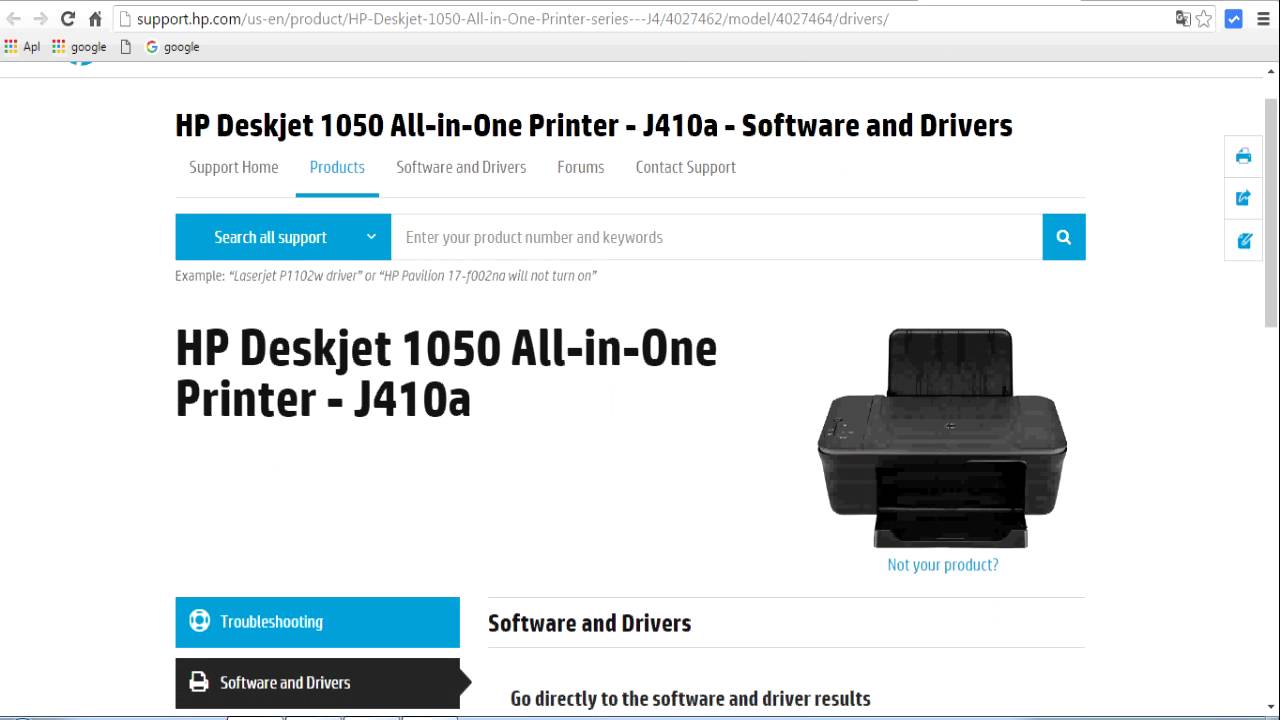Click the browser address bar URL
Viewport: 1280px width, 720px height.
pyautogui.click(x=512, y=19)
